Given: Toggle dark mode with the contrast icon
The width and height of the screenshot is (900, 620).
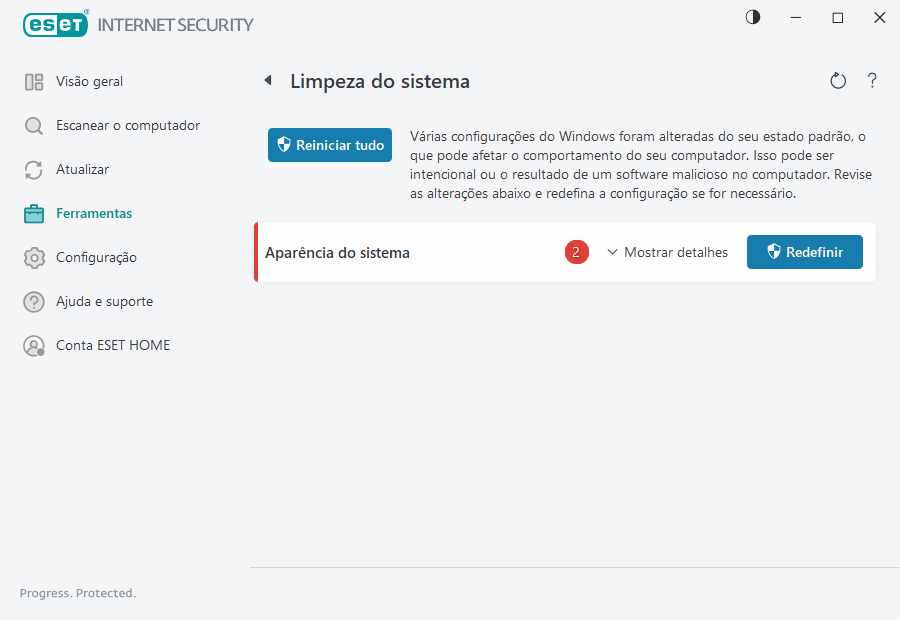Looking at the screenshot, I should click(752, 17).
